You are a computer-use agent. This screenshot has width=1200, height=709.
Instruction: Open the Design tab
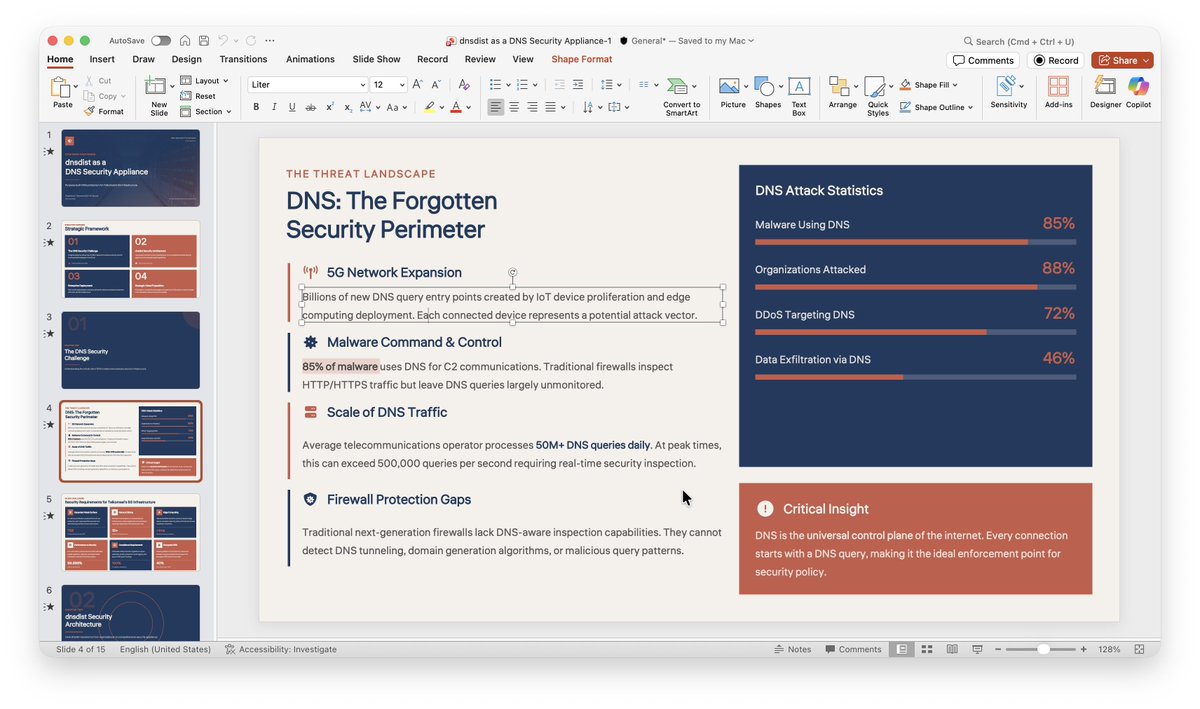tap(186, 59)
